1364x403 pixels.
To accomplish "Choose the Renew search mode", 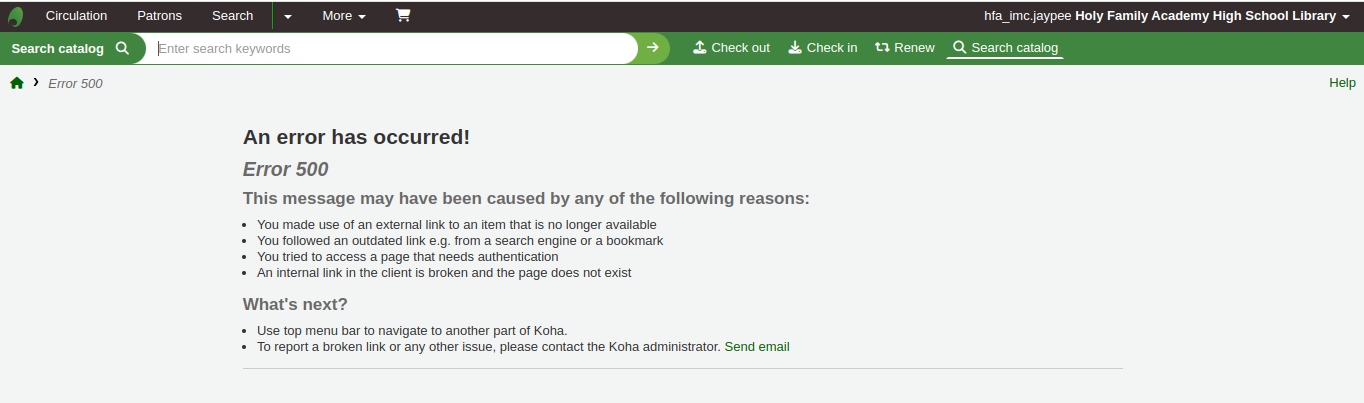I will tap(904, 48).
